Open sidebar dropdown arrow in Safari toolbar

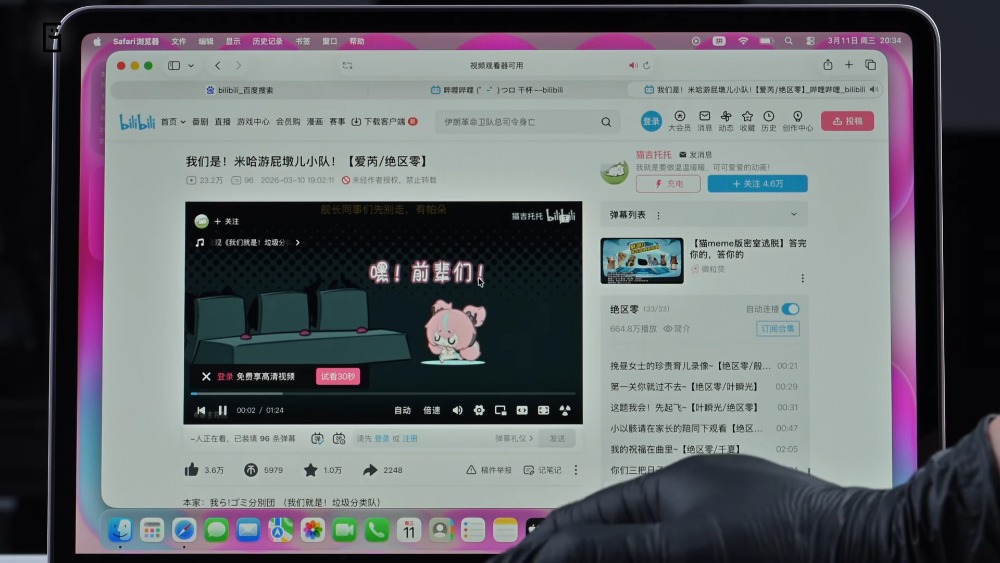click(x=191, y=66)
